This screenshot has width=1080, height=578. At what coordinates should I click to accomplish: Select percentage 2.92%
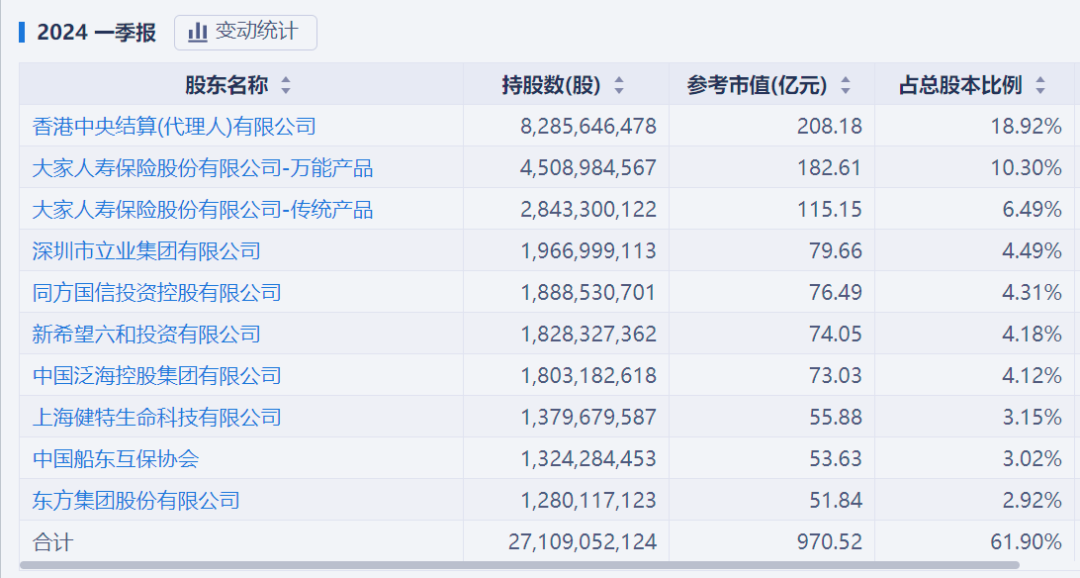1032,500
